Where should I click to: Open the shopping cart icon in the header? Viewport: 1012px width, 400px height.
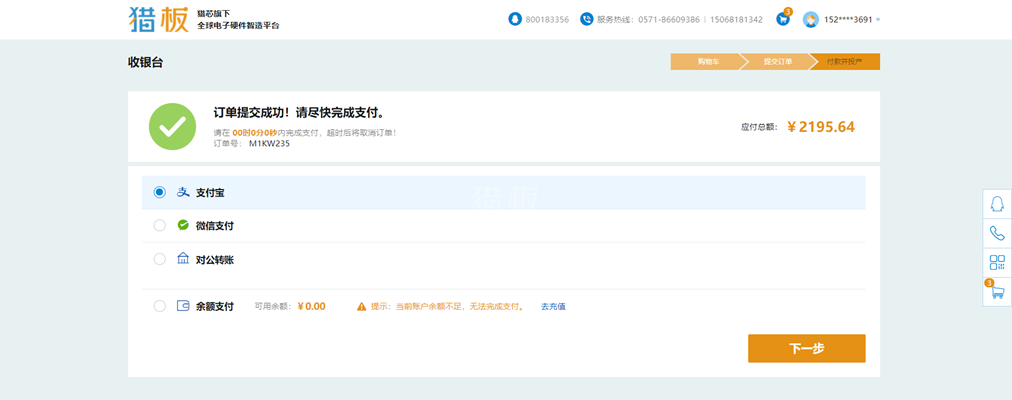[783, 19]
